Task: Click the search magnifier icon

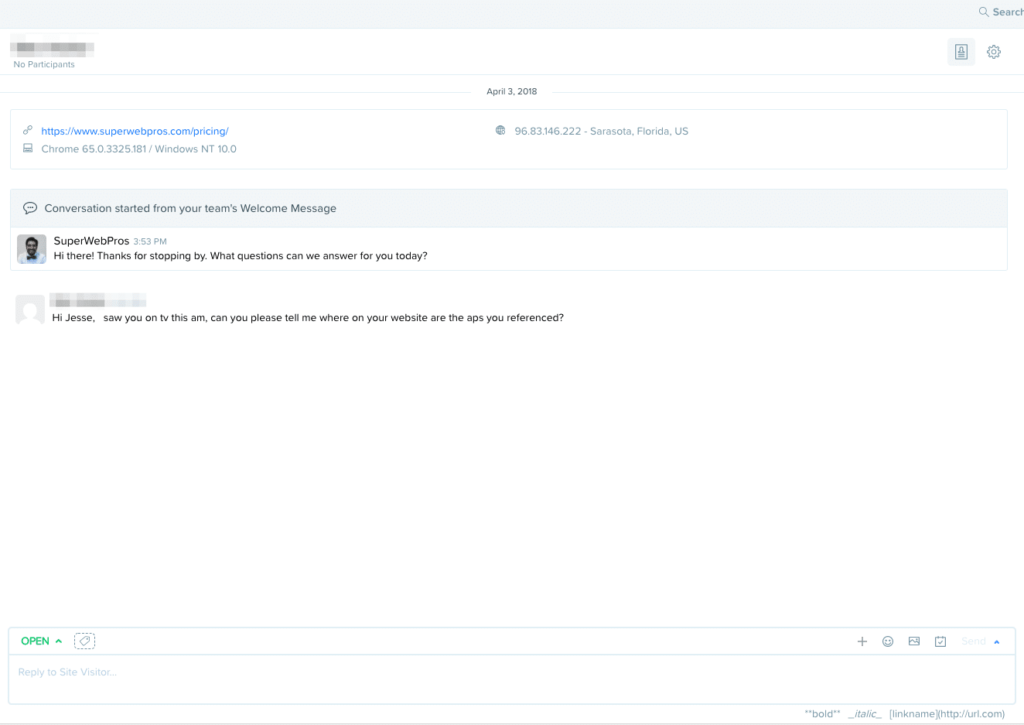Action: [984, 12]
